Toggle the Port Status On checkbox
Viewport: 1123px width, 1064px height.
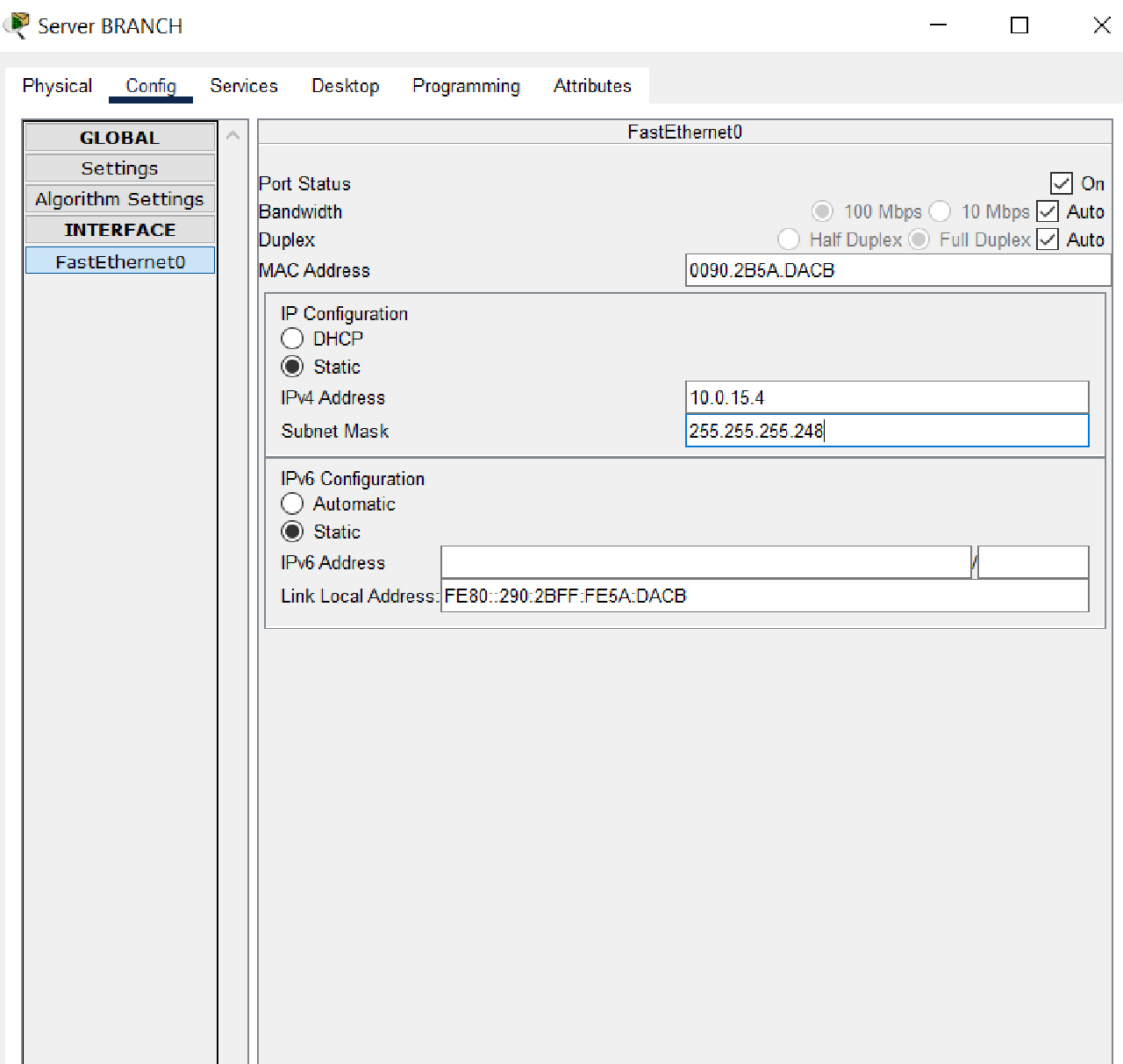[1060, 183]
